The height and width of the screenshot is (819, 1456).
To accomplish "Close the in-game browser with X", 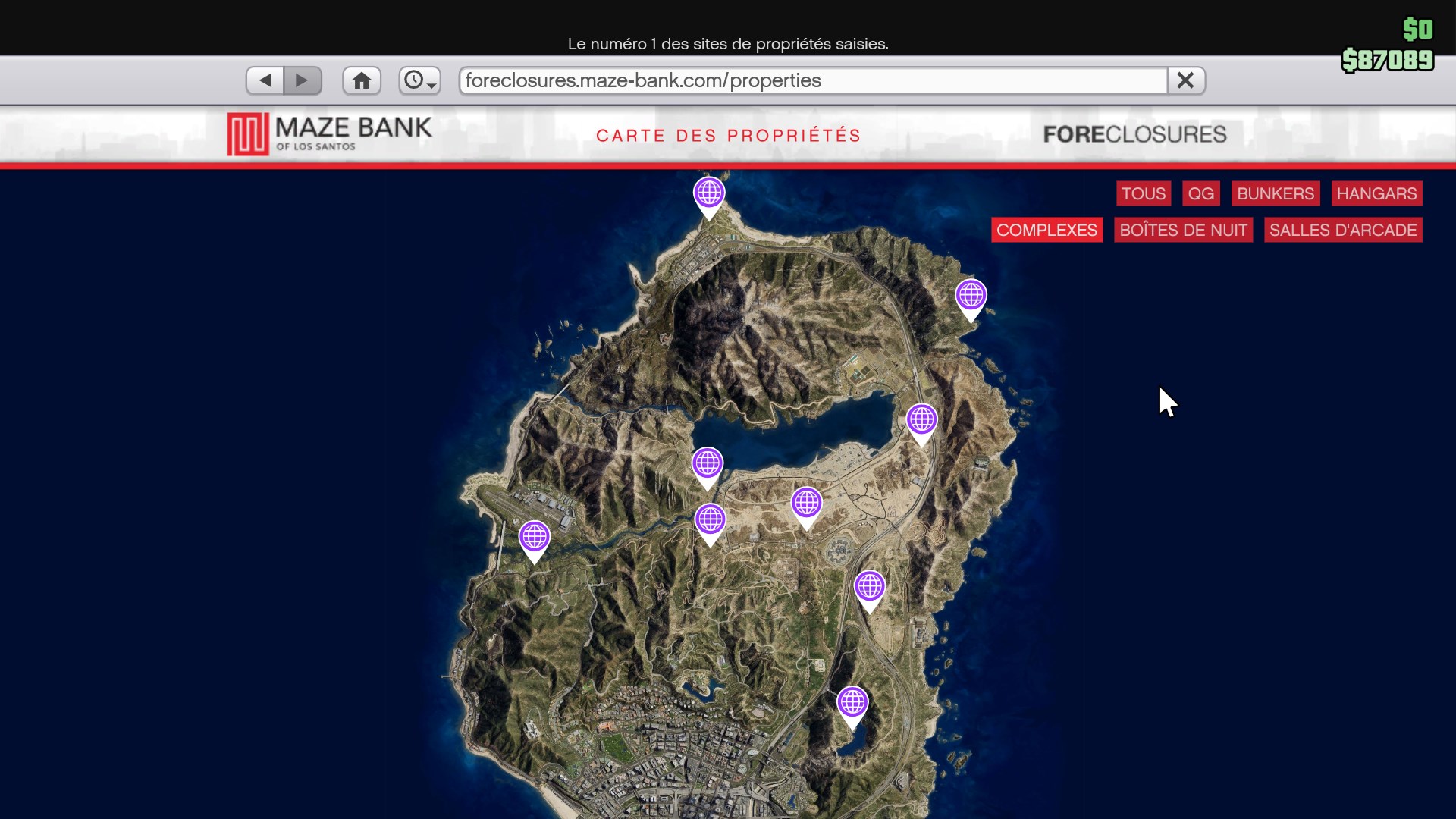I will point(1186,80).
